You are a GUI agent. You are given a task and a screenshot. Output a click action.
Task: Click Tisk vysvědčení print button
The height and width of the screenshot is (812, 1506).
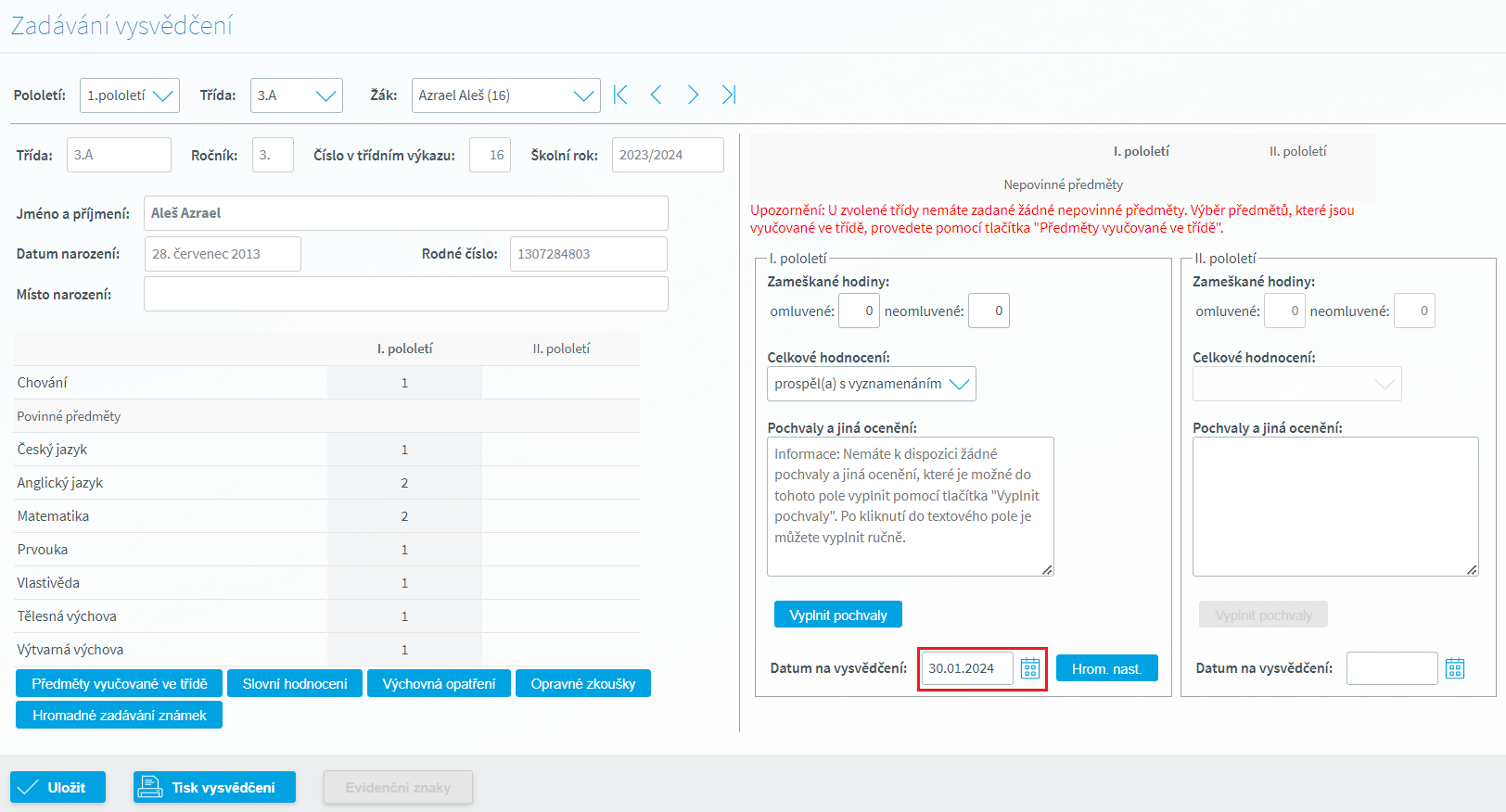pyautogui.click(x=214, y=787)
